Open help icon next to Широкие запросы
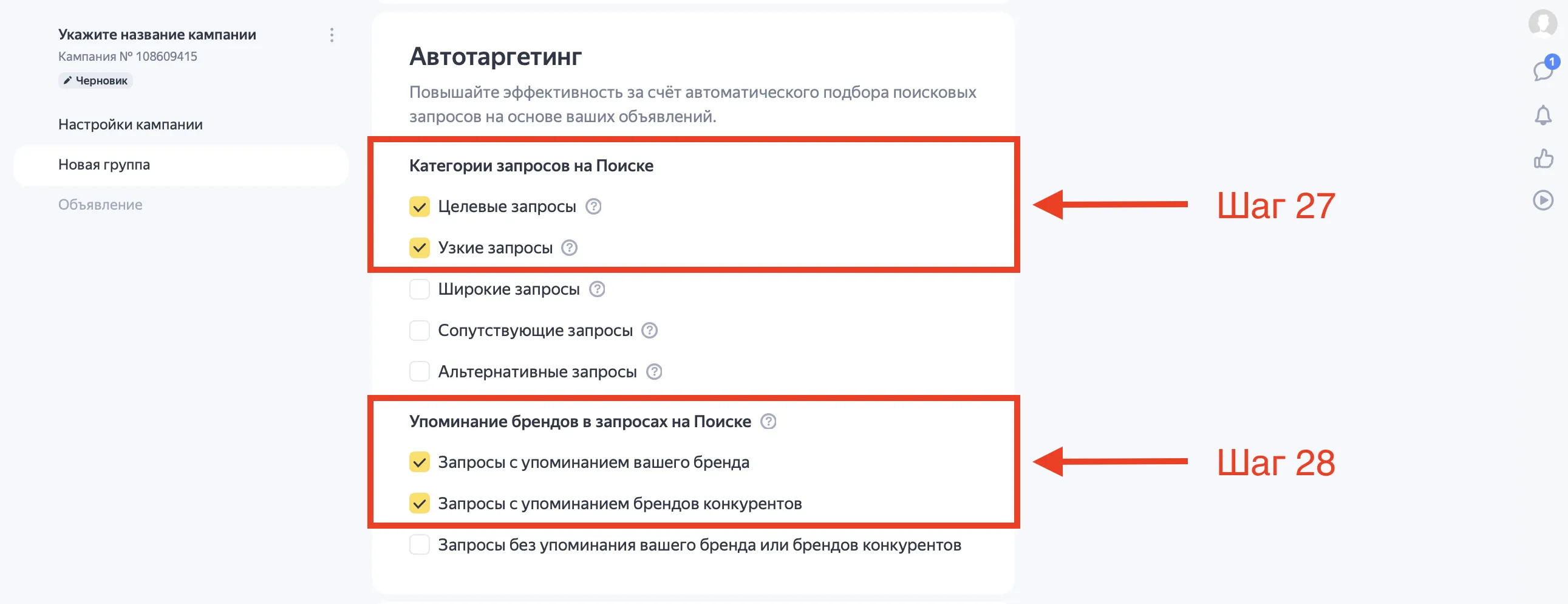The image size is (1568, 604). click(596, 289)
